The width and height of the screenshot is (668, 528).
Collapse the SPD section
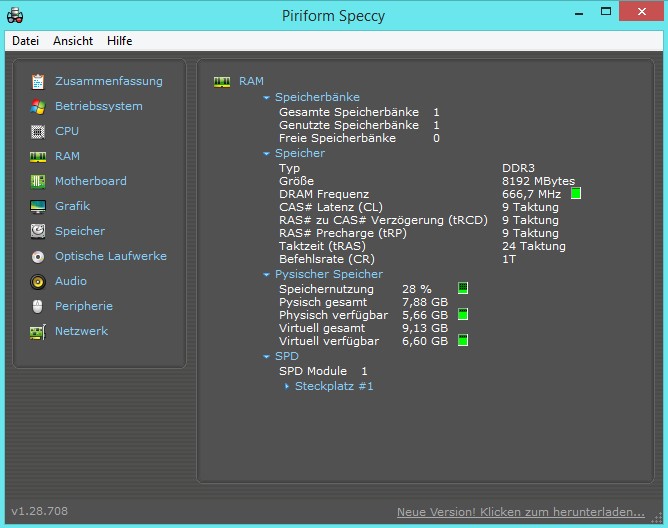click(266, 356)
